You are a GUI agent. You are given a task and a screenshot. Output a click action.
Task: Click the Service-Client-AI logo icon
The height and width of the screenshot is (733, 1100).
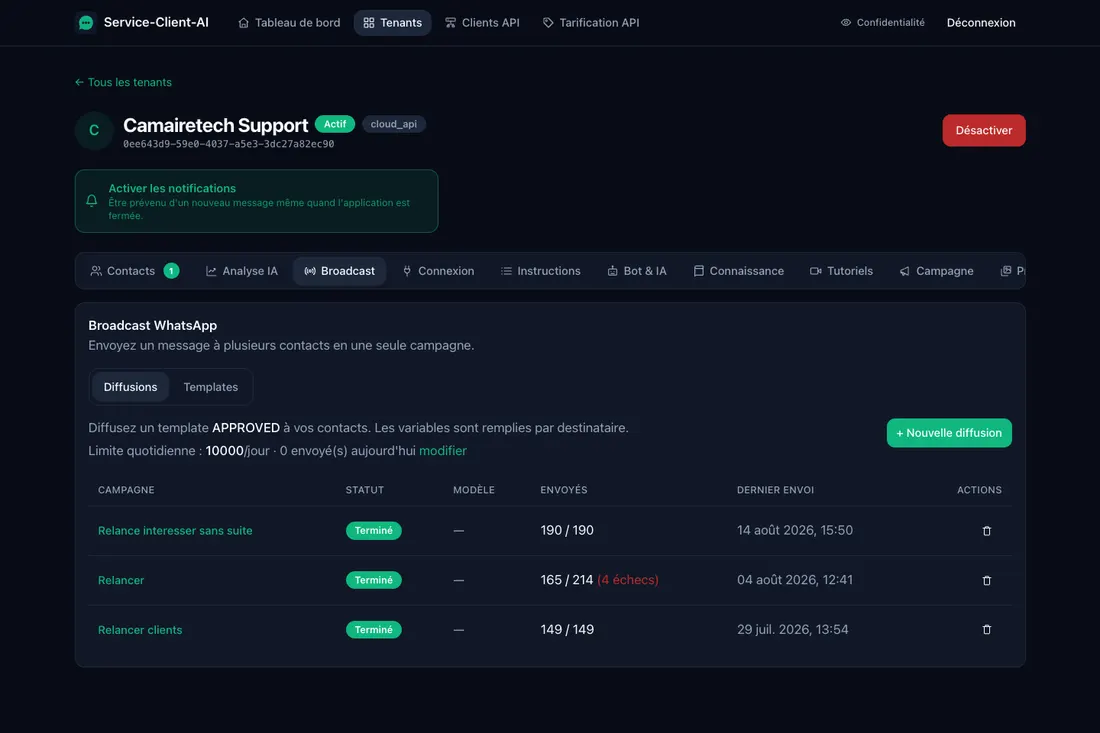click(x=86, y=22)
